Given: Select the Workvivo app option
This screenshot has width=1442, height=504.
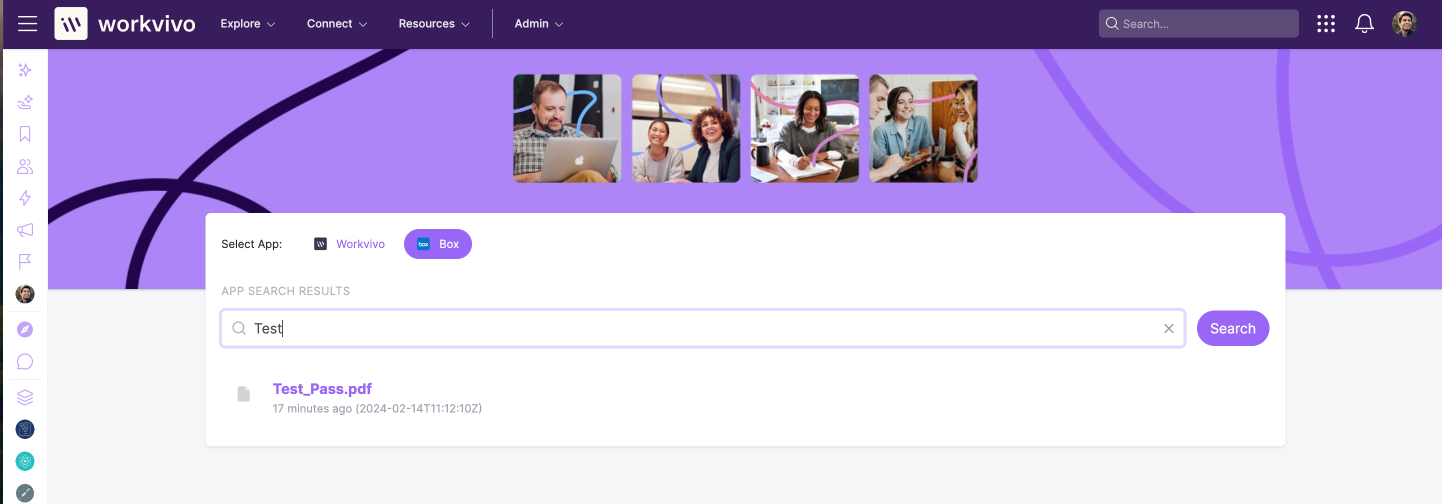Looking at the screenshot, I should pos(349,244).
